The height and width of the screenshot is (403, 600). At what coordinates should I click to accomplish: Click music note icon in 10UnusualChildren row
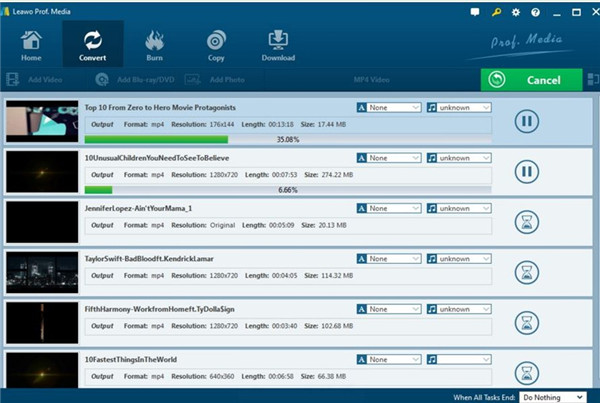click(432, 158)
